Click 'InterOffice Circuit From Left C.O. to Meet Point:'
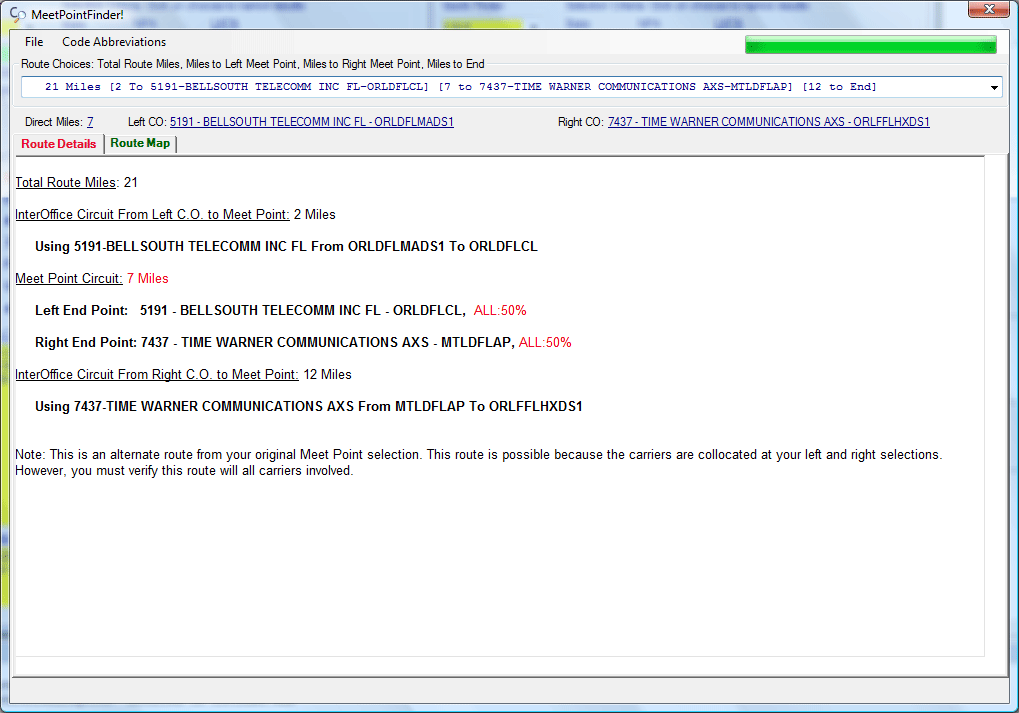1019x713 pixels. pos(152,214)
